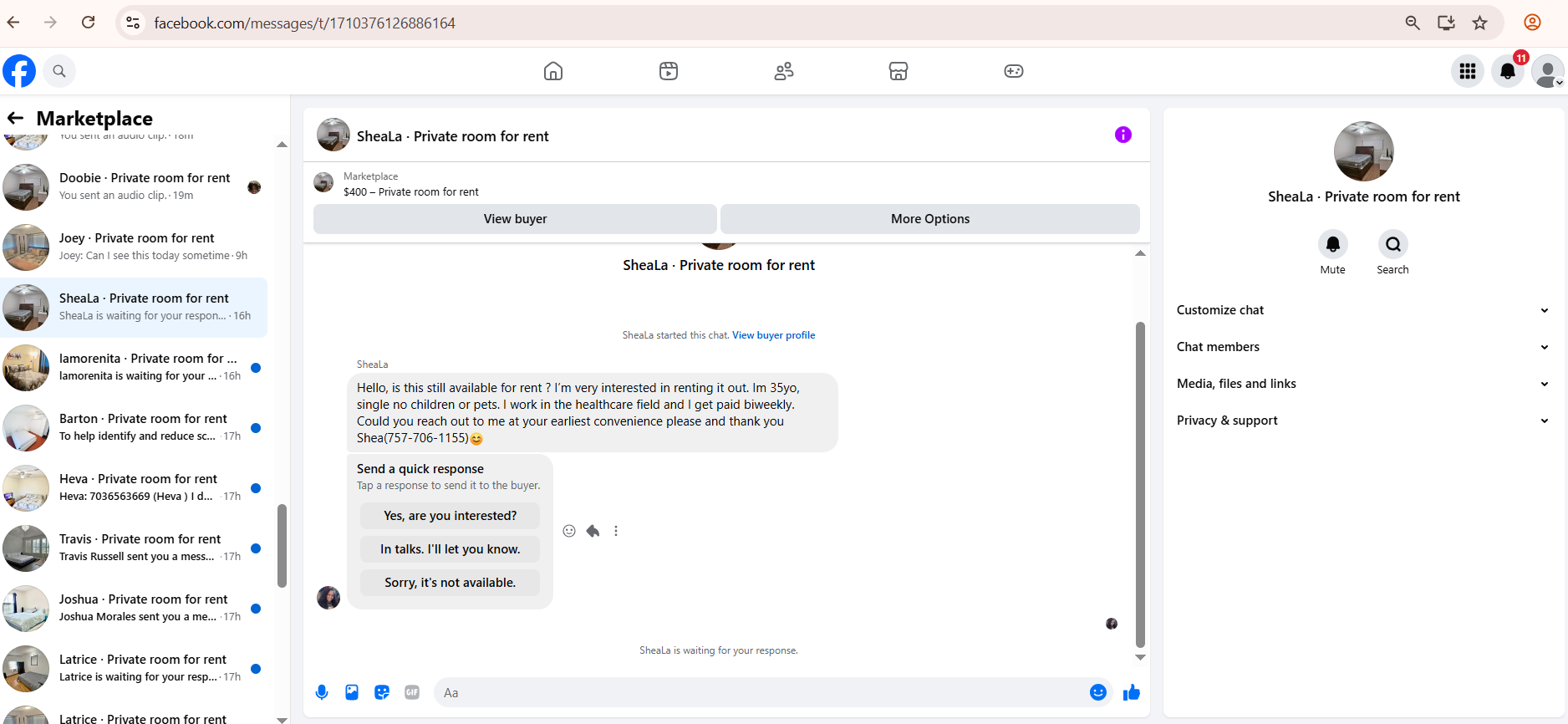Click the Facebook logo icon
1568x724 pixels.
click(19, 71)
